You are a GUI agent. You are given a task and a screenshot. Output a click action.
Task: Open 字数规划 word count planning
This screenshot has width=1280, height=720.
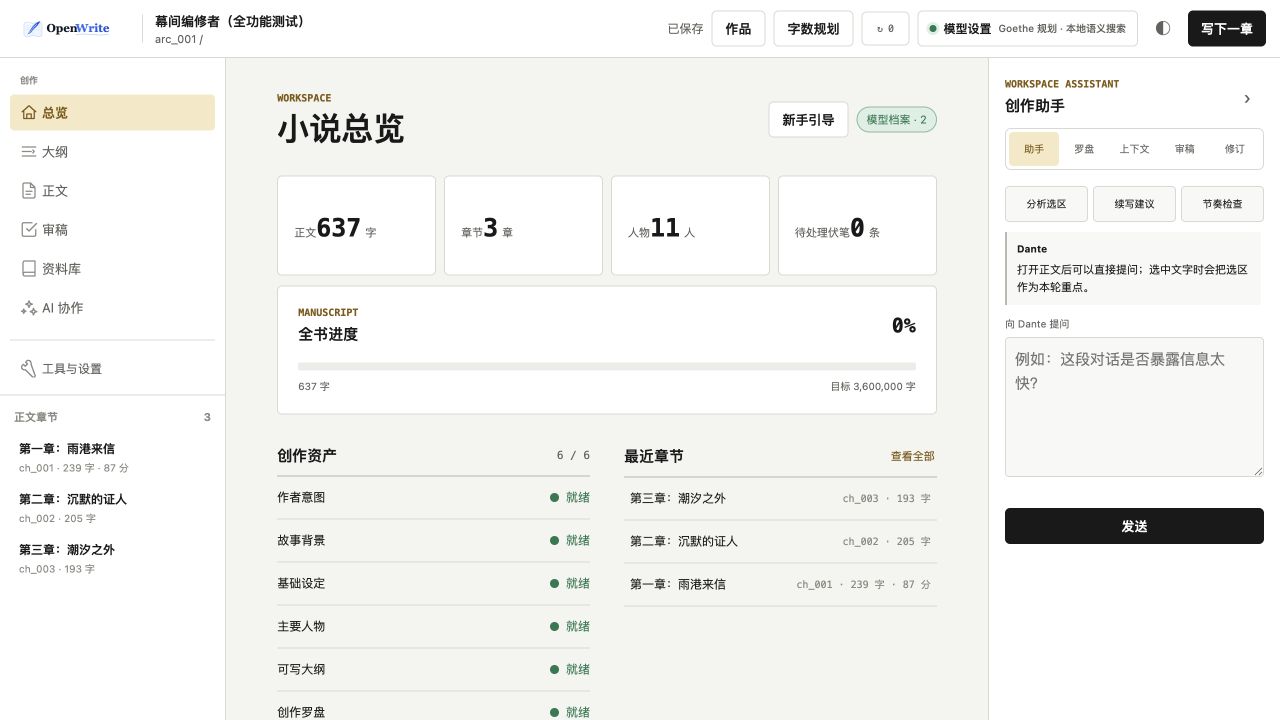(813, 29)
